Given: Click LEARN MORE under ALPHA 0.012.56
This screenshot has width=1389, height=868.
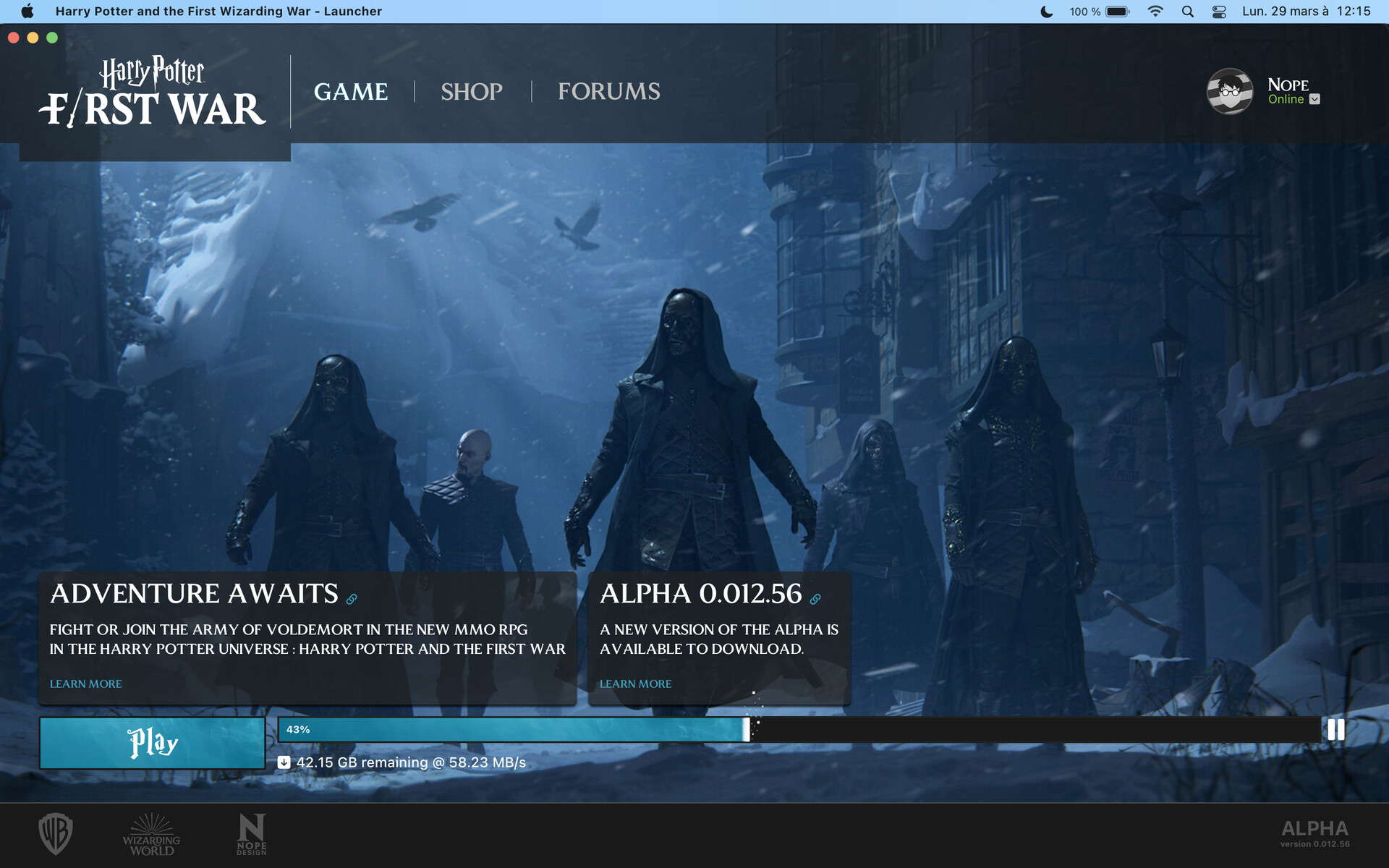Looking at the screenshot, I should click(x=635, y=684).
